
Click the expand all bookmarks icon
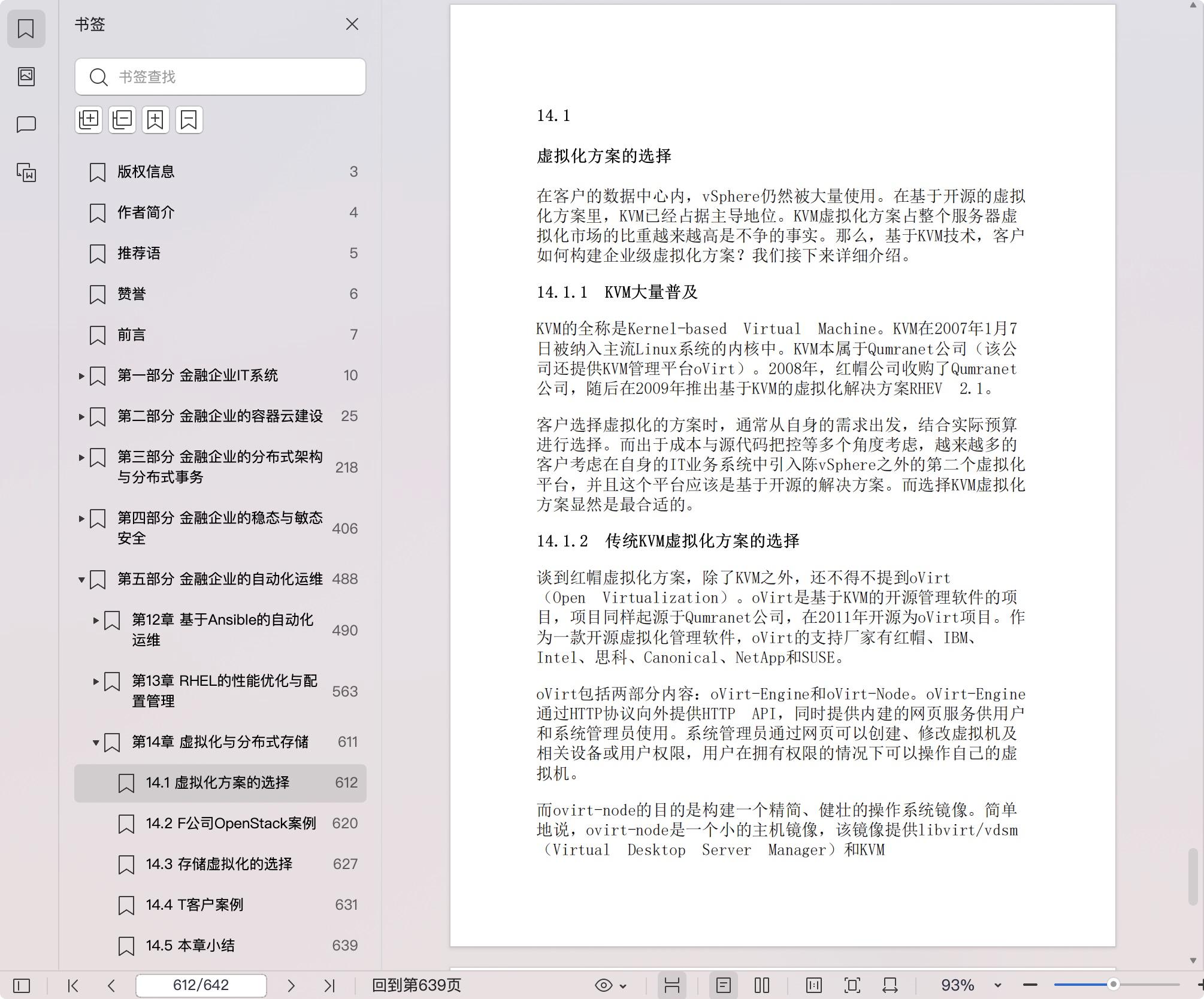coord(89,120)
